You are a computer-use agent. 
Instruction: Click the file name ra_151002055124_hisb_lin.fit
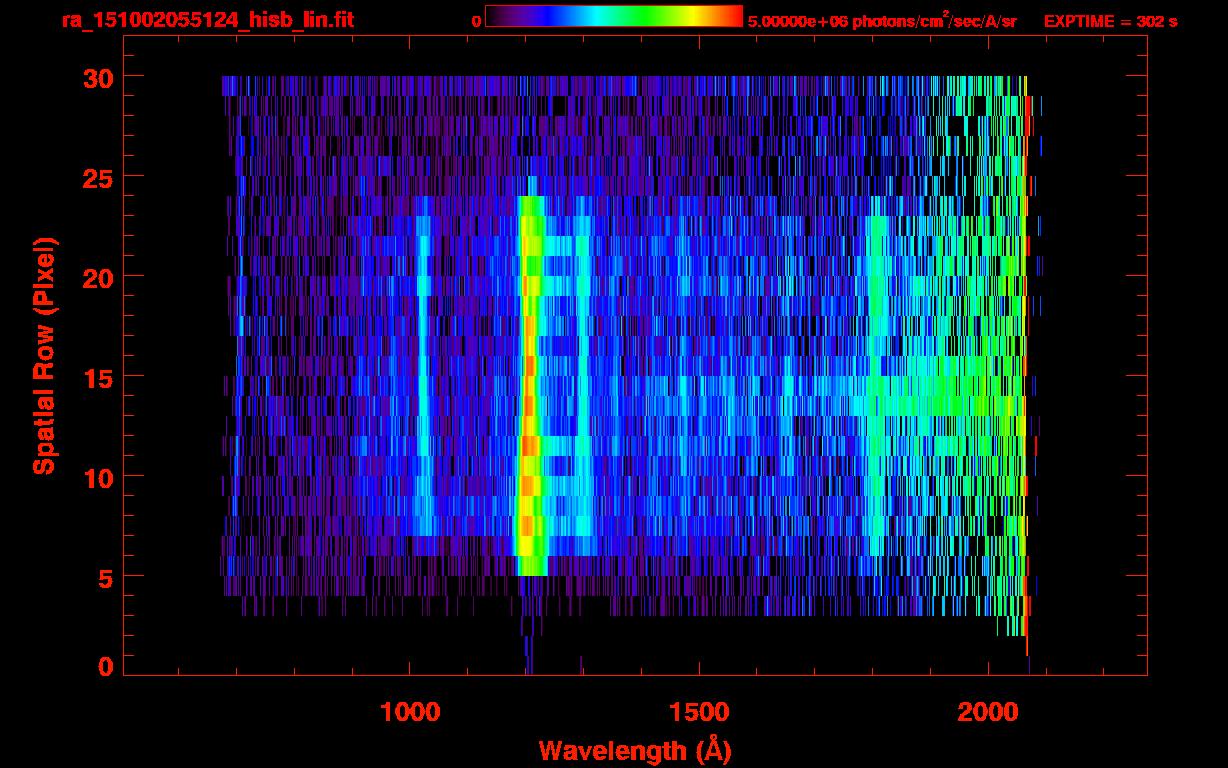coord(207,20)
